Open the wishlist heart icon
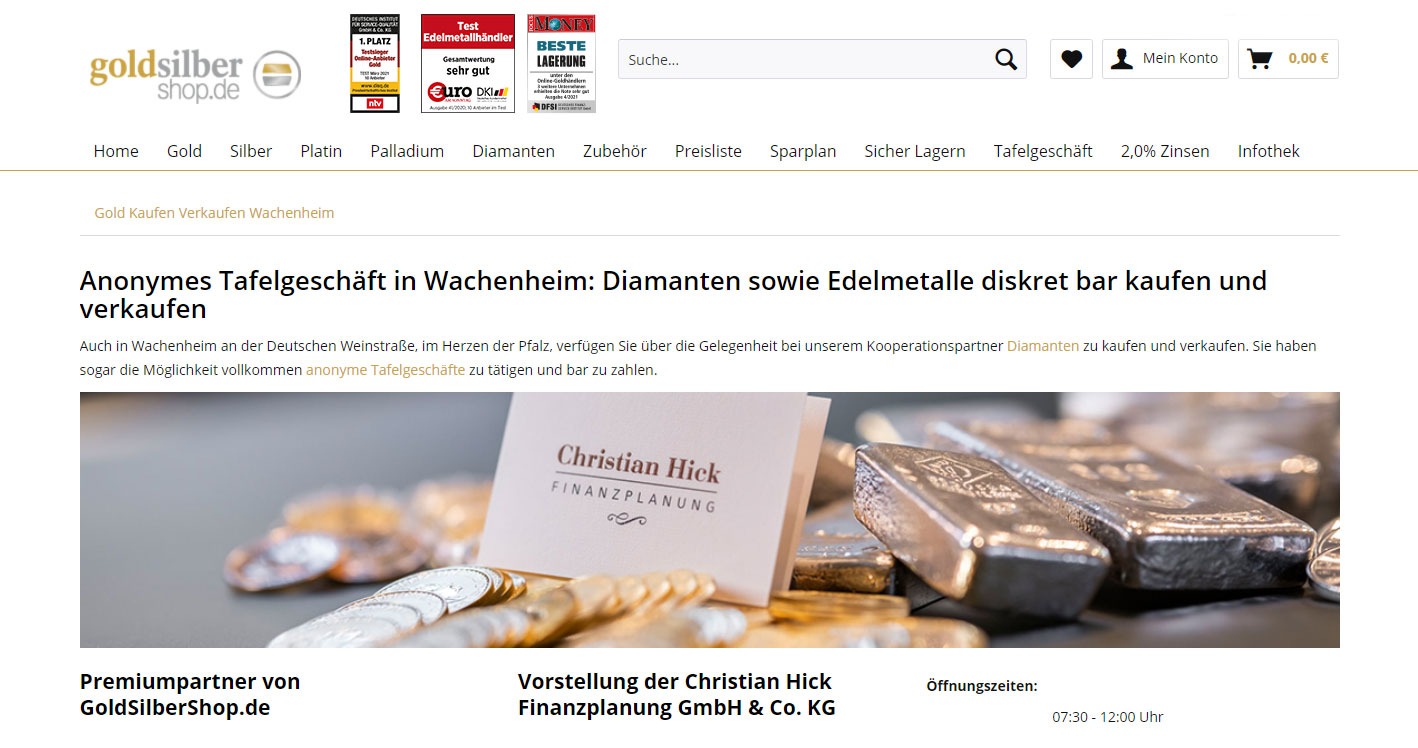The height and width of the screenshot is (748, 1418). tap(1071, 59)
